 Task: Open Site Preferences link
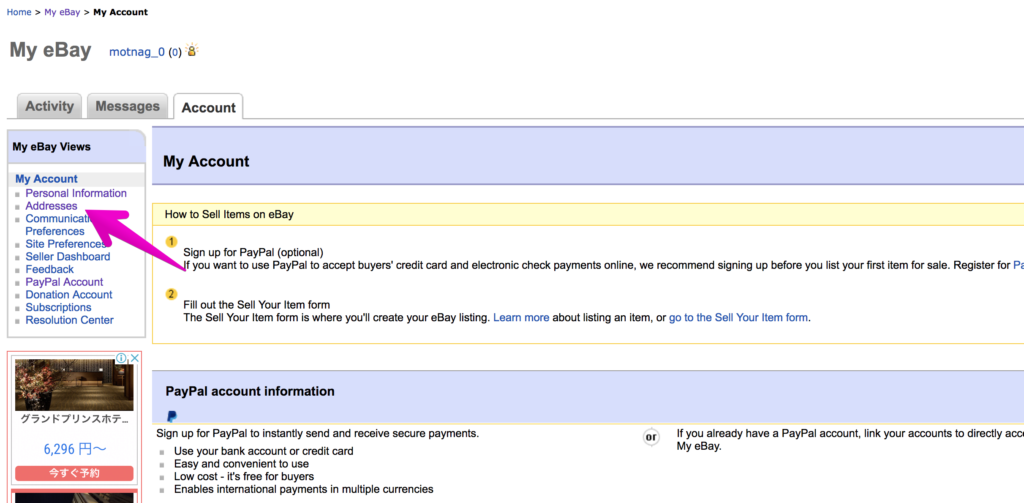(x=65, y=244)
